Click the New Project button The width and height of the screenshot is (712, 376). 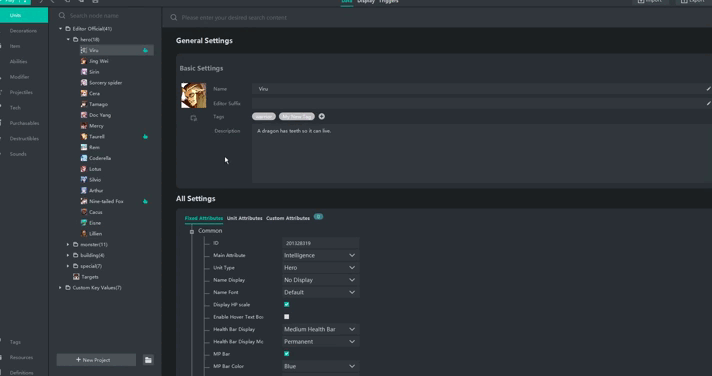click(96, 360)
